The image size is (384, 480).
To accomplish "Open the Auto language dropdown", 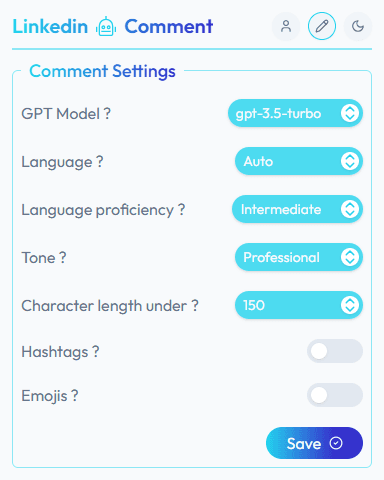I will click(x=299, y=161).
